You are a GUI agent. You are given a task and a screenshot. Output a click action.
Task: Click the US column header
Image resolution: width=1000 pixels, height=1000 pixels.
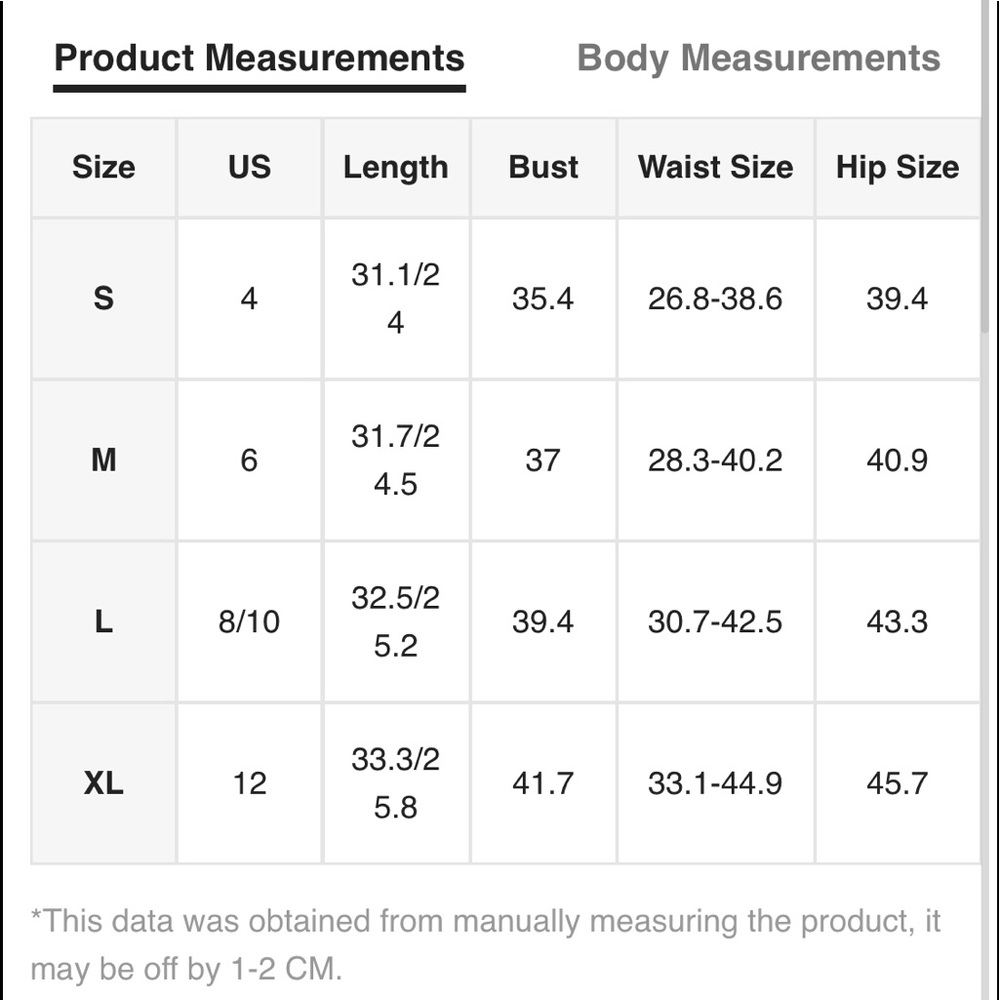pyautogui.click(x=249, y=167)
